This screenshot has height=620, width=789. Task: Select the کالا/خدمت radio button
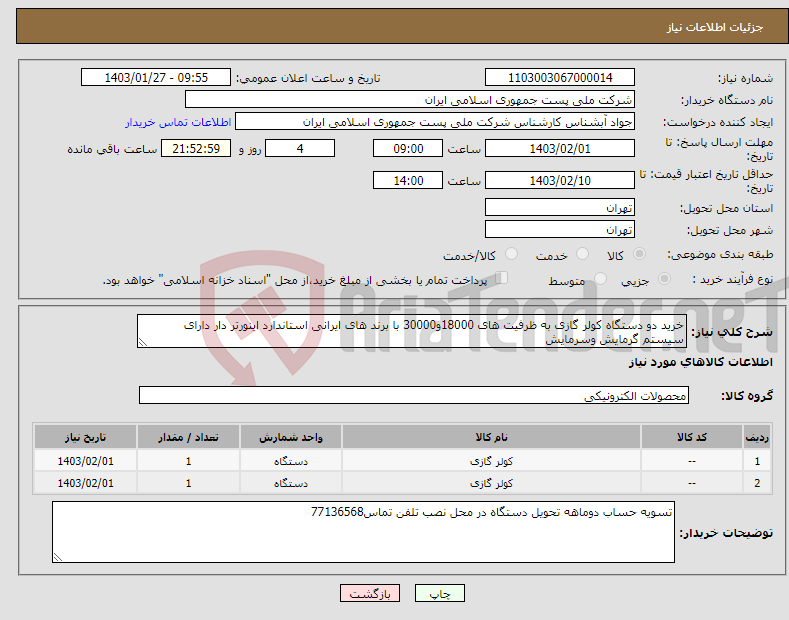point(511,254)
